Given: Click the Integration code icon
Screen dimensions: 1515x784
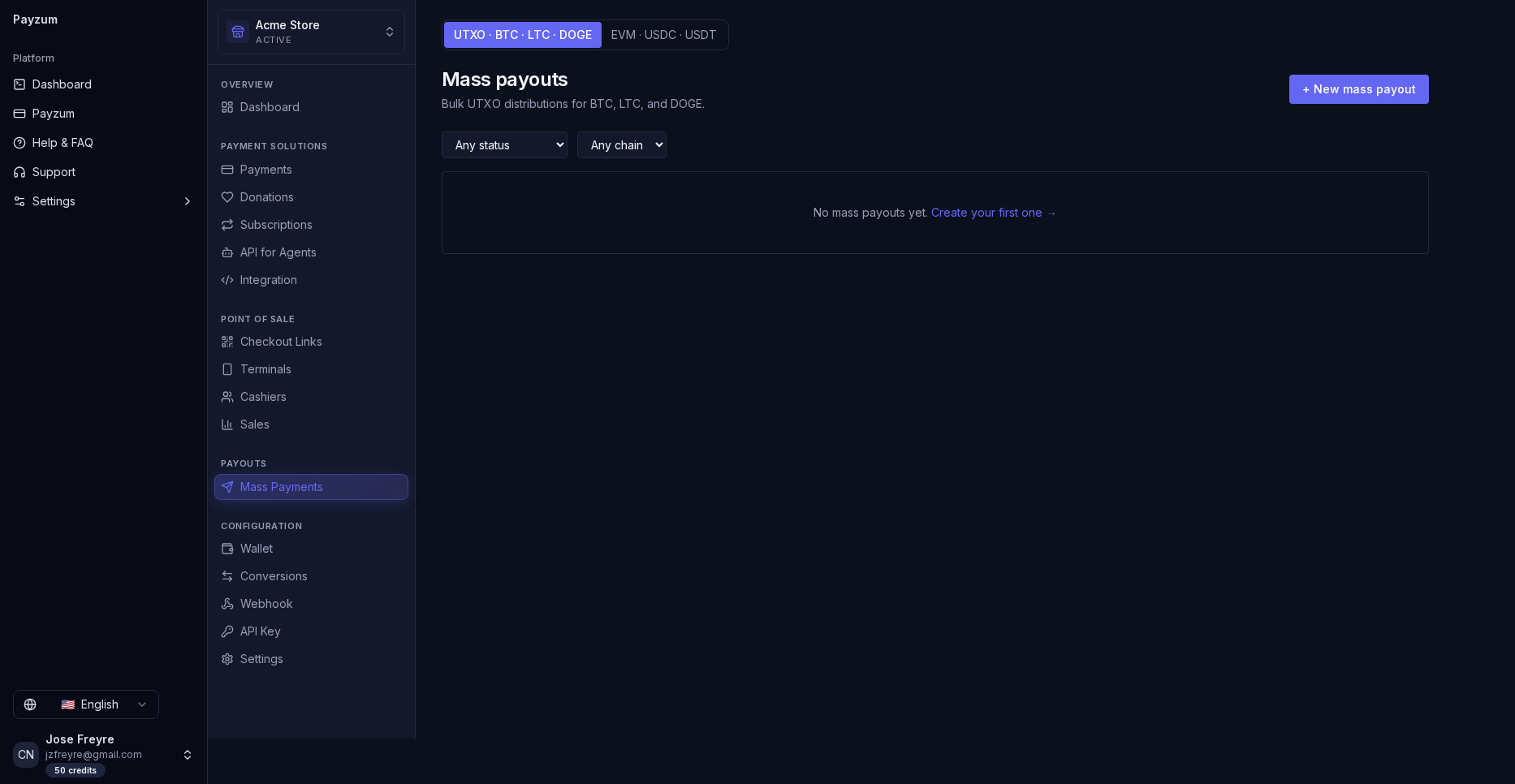Looking at the screenshot, I should tap(227, 280).
